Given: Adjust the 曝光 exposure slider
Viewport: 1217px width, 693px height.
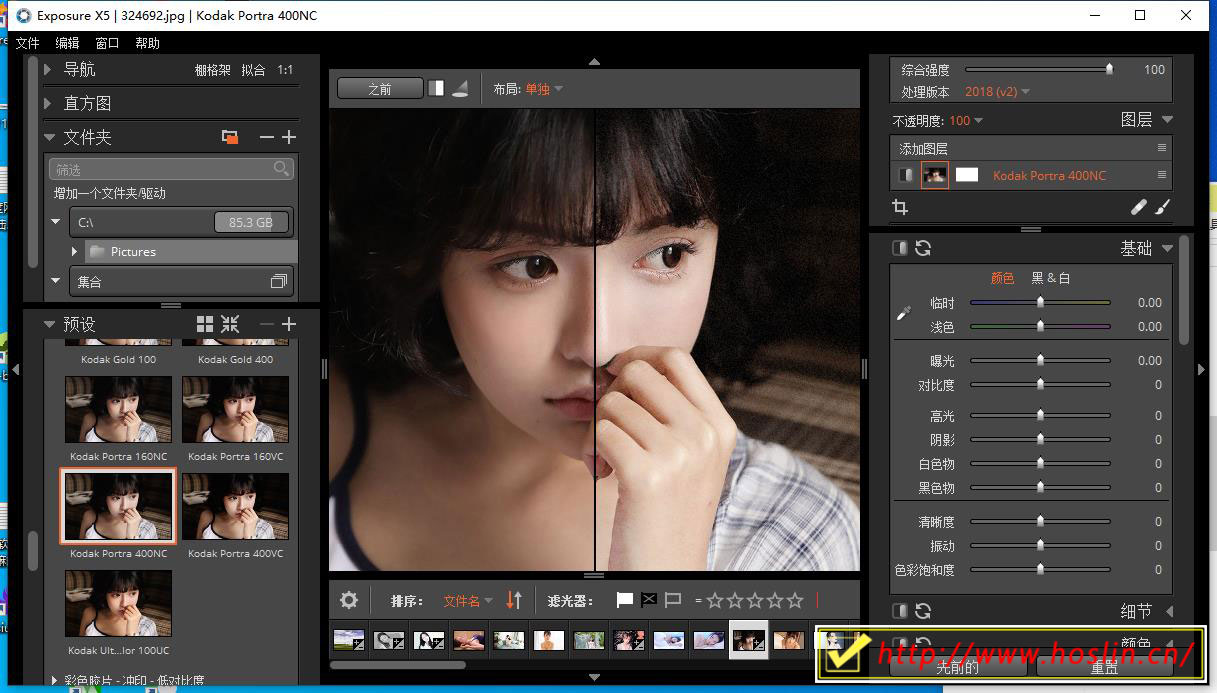Looking at the screenshot, I should coord(1040,360).
